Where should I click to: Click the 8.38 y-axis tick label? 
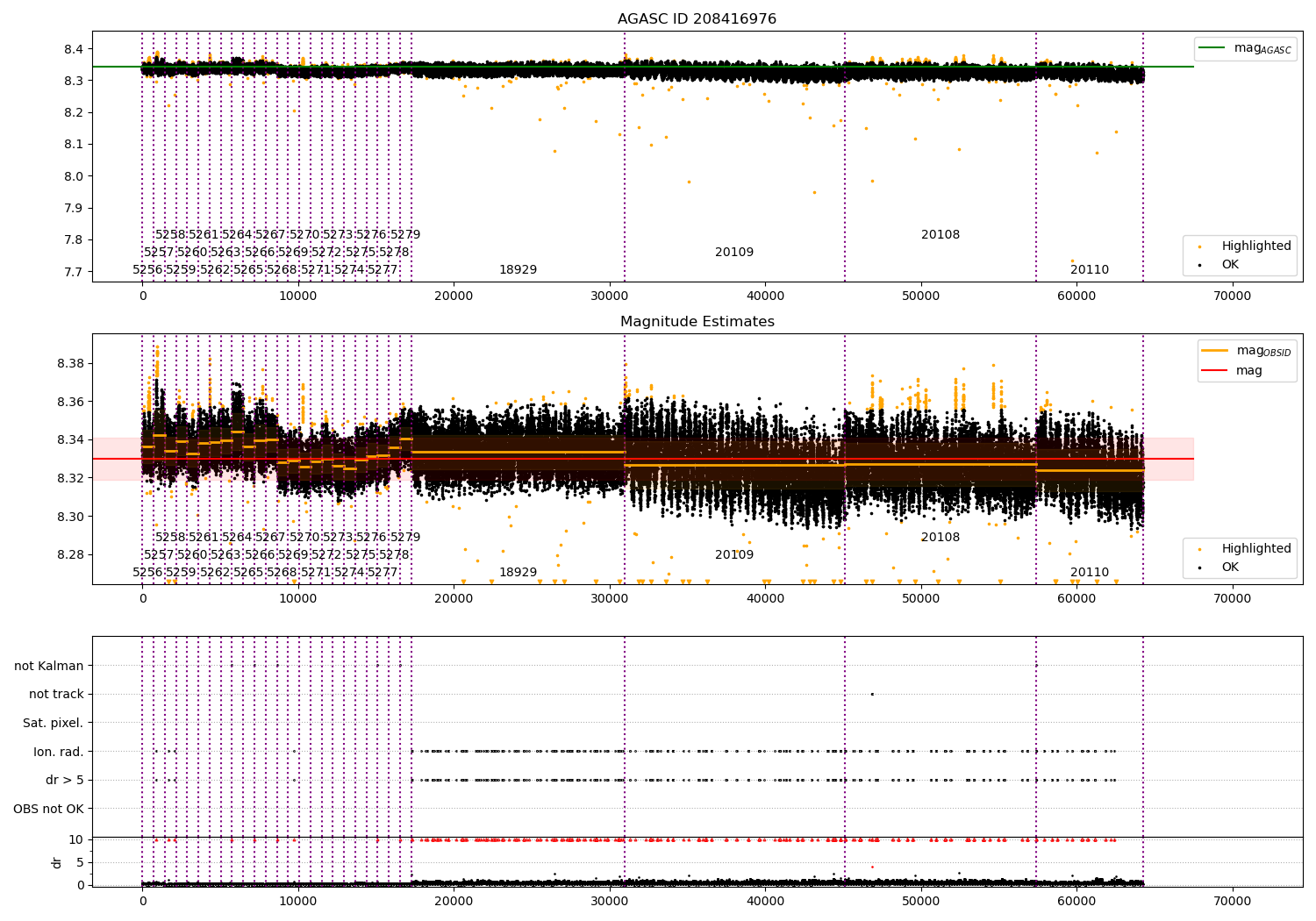pos(70,364)
